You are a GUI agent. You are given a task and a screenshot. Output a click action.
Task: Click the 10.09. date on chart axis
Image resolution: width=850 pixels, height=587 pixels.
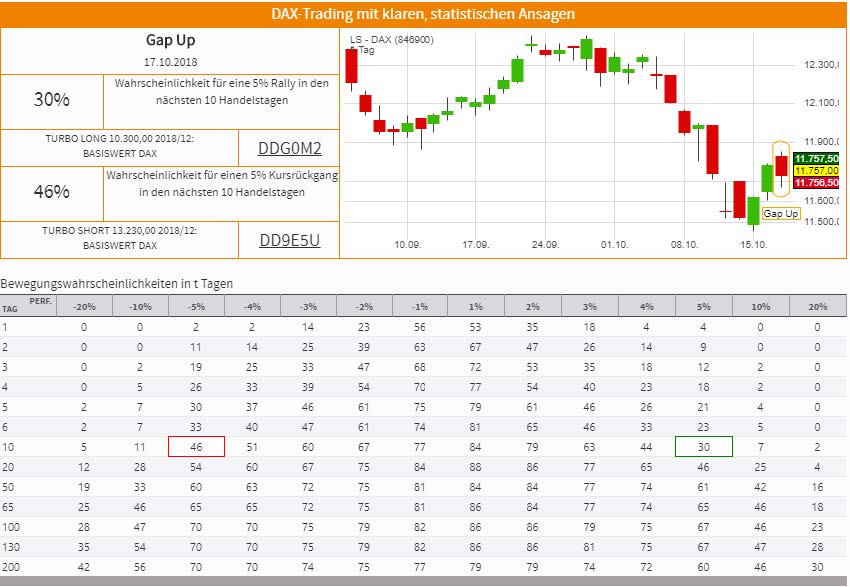[407, 244]
